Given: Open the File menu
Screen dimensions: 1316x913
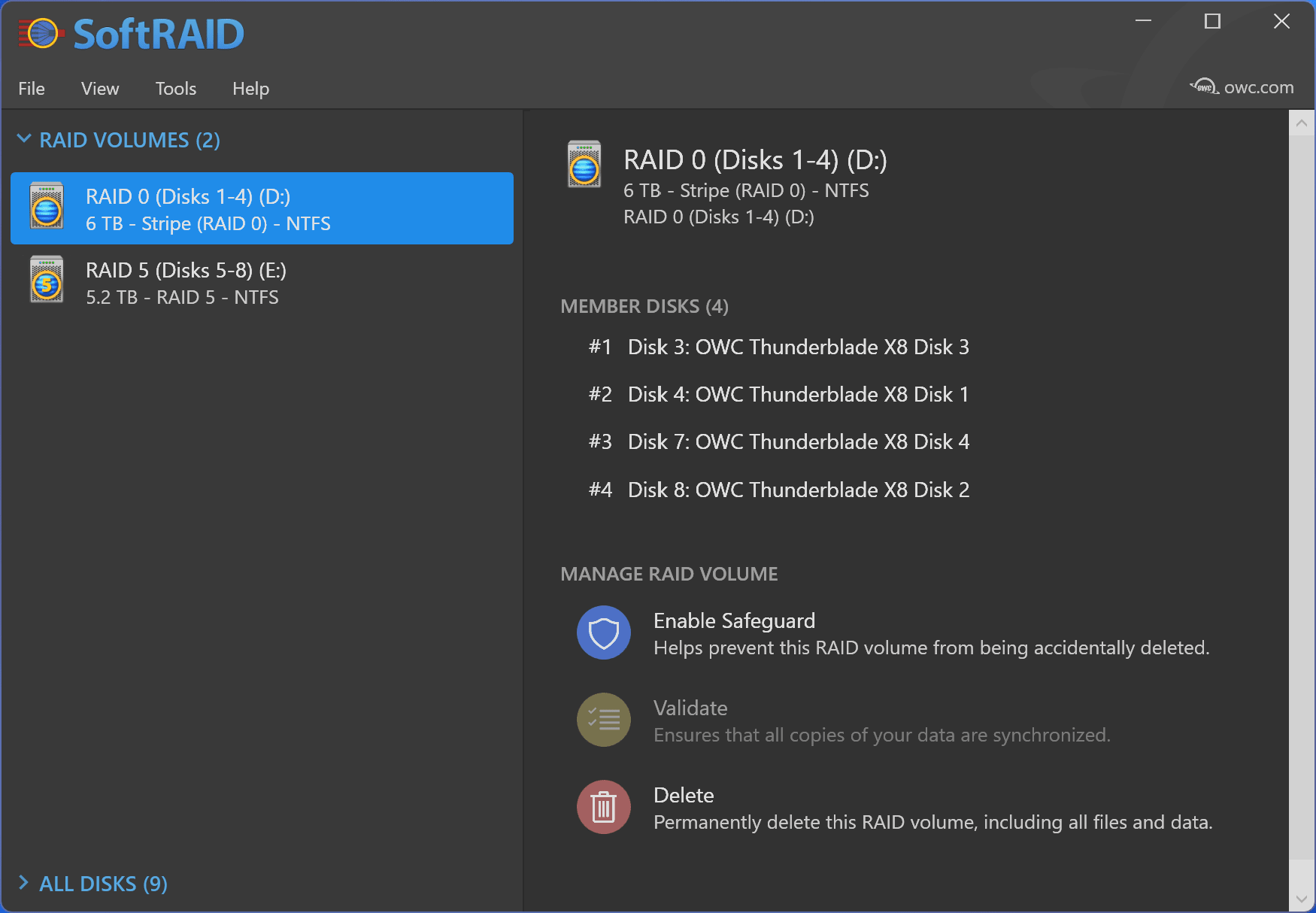Looking at the screenshot, I should (32, 89).
